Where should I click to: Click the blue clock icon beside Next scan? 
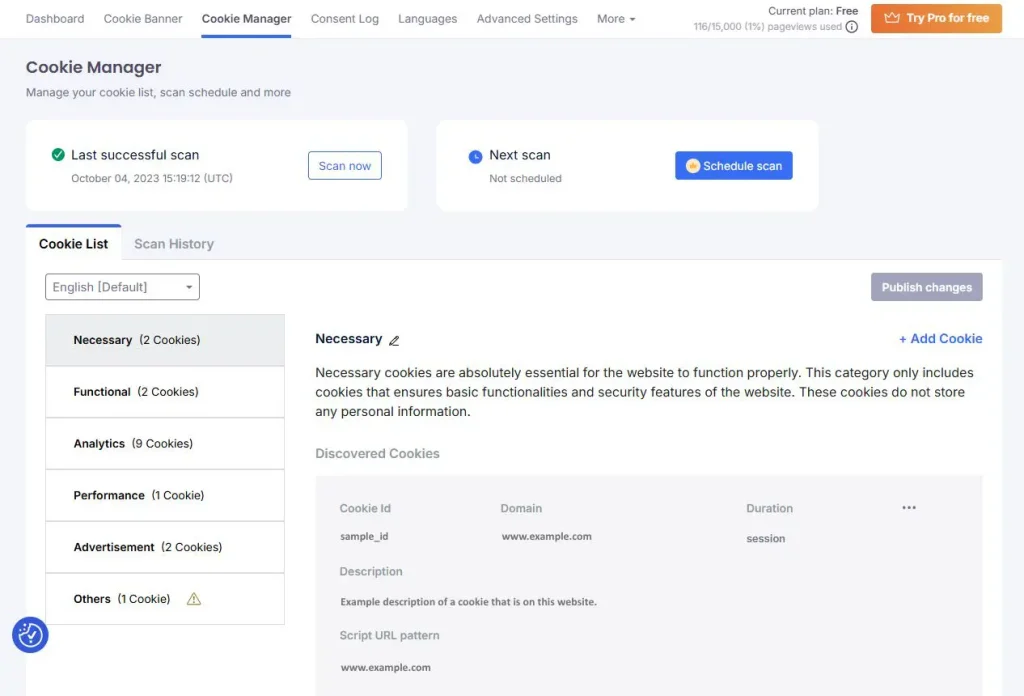click(476, 155)
